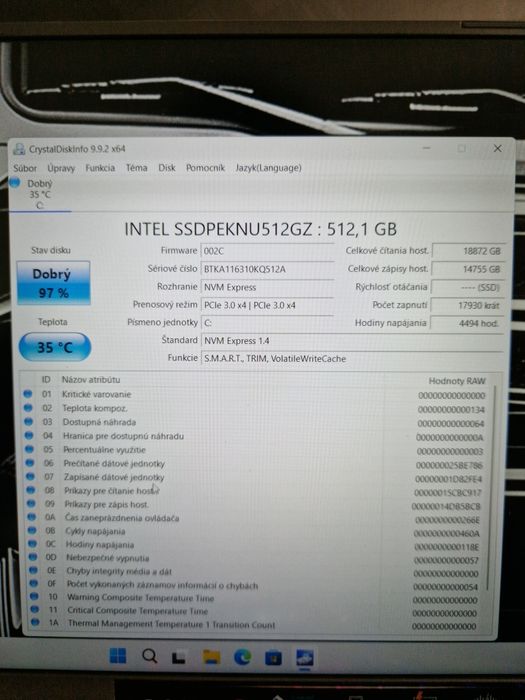Click total host reads value 18872 GB

[x=468, y=251]
